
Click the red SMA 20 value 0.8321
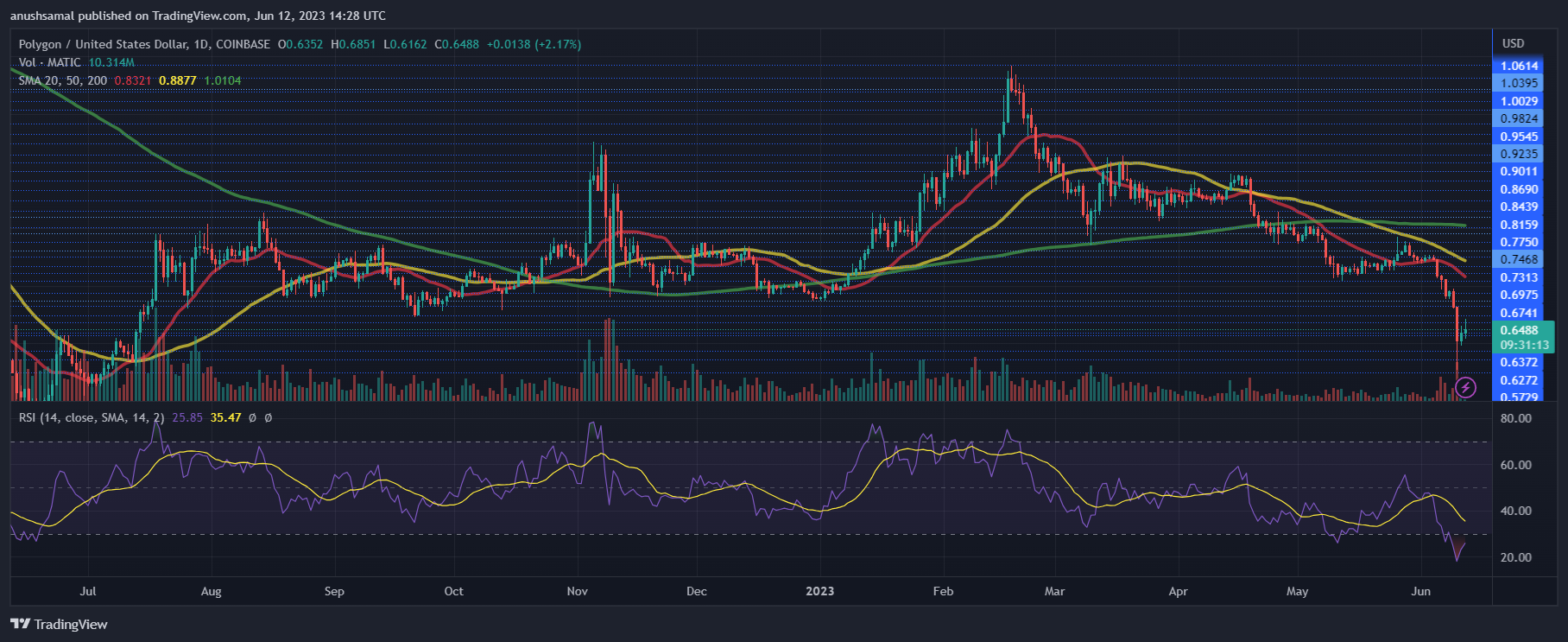pyautogui.click(x=133, y=80)
